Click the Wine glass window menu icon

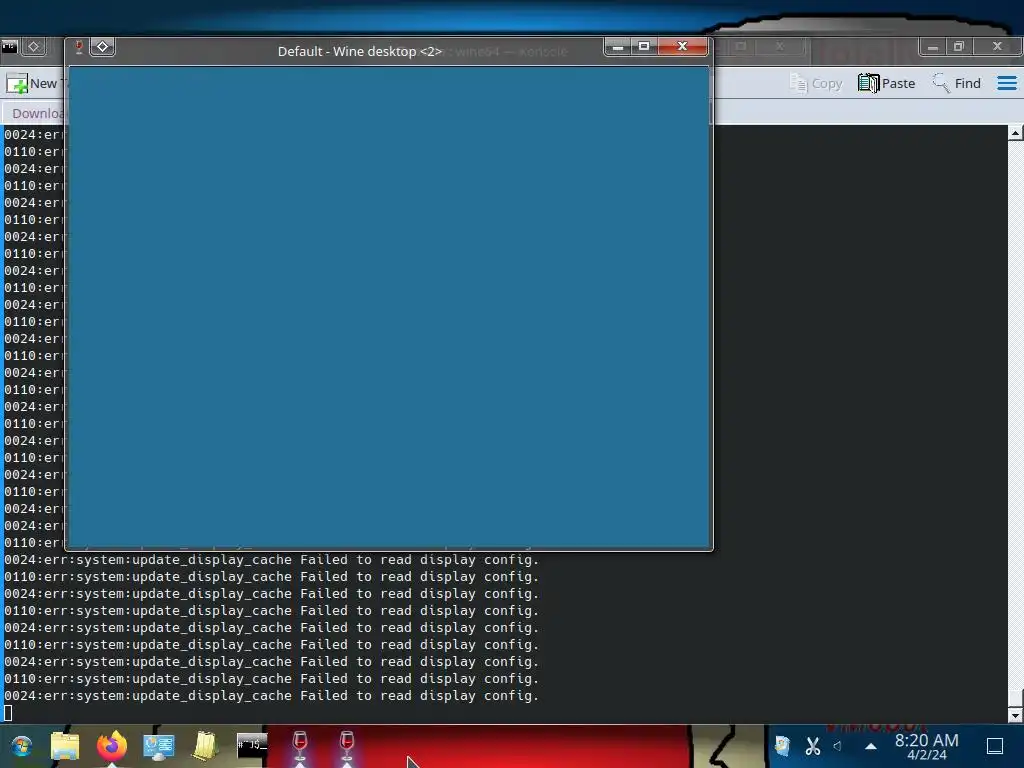78,47
